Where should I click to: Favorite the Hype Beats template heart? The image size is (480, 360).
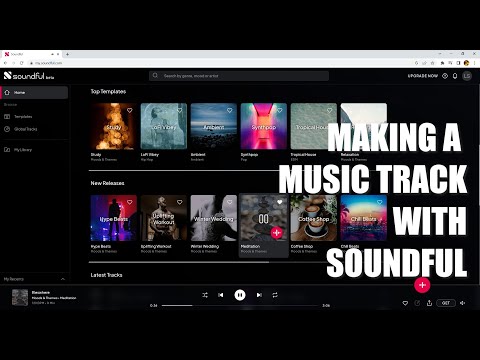[x=130, y=202]
